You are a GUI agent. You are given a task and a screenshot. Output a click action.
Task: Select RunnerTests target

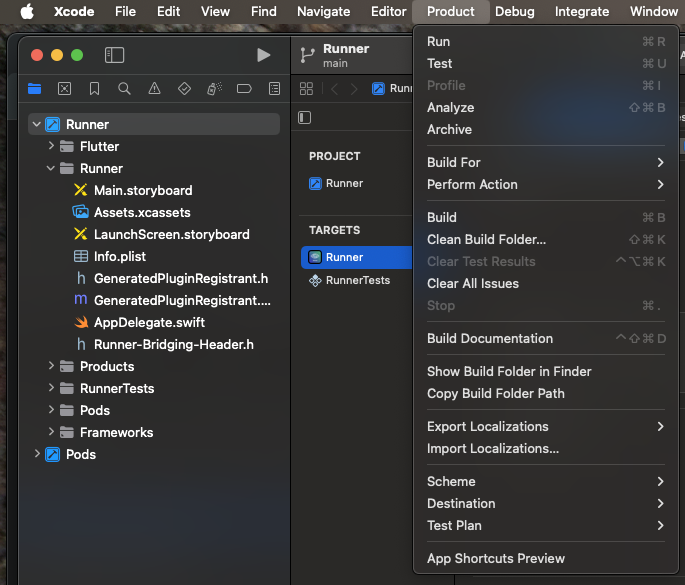[356, 280]
